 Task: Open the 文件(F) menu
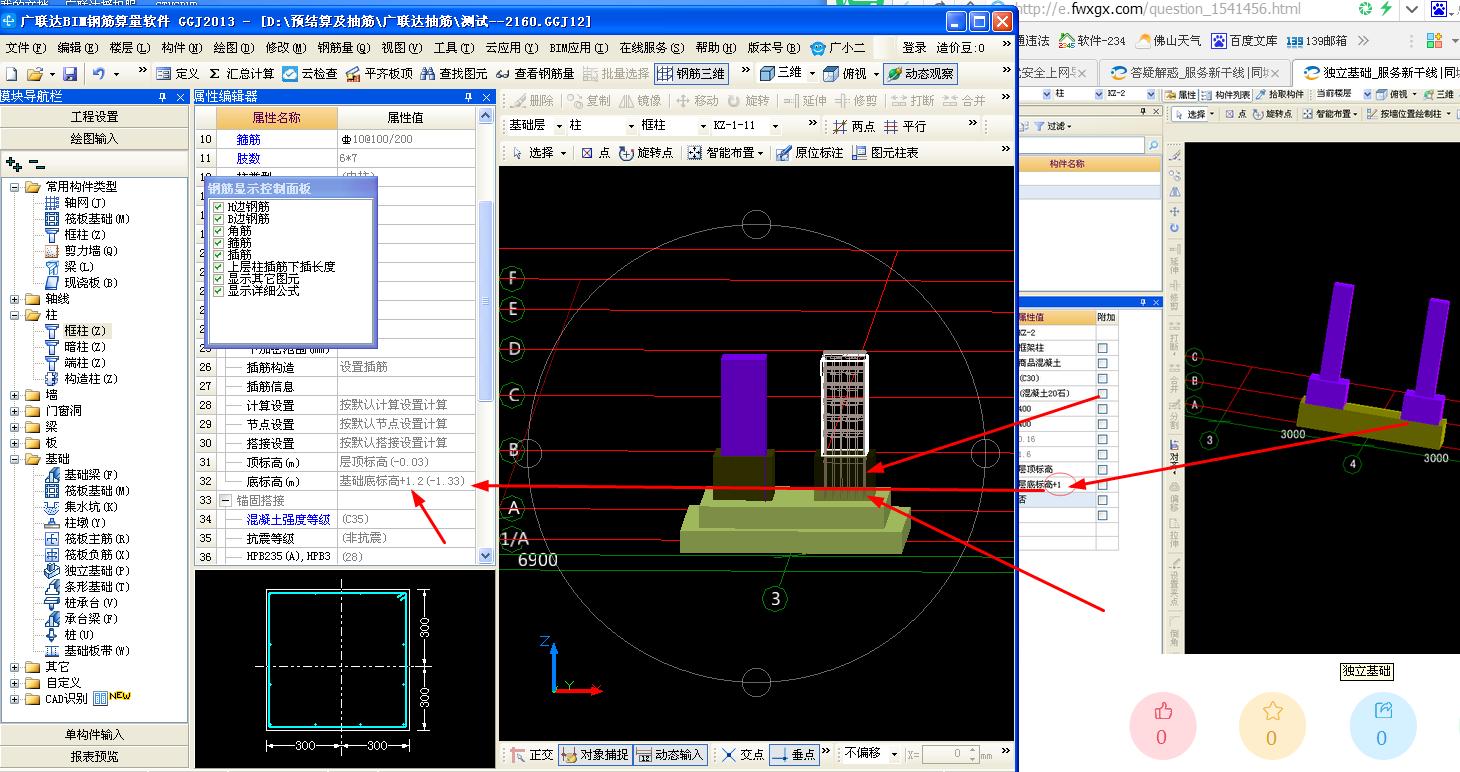click(25, 47)
